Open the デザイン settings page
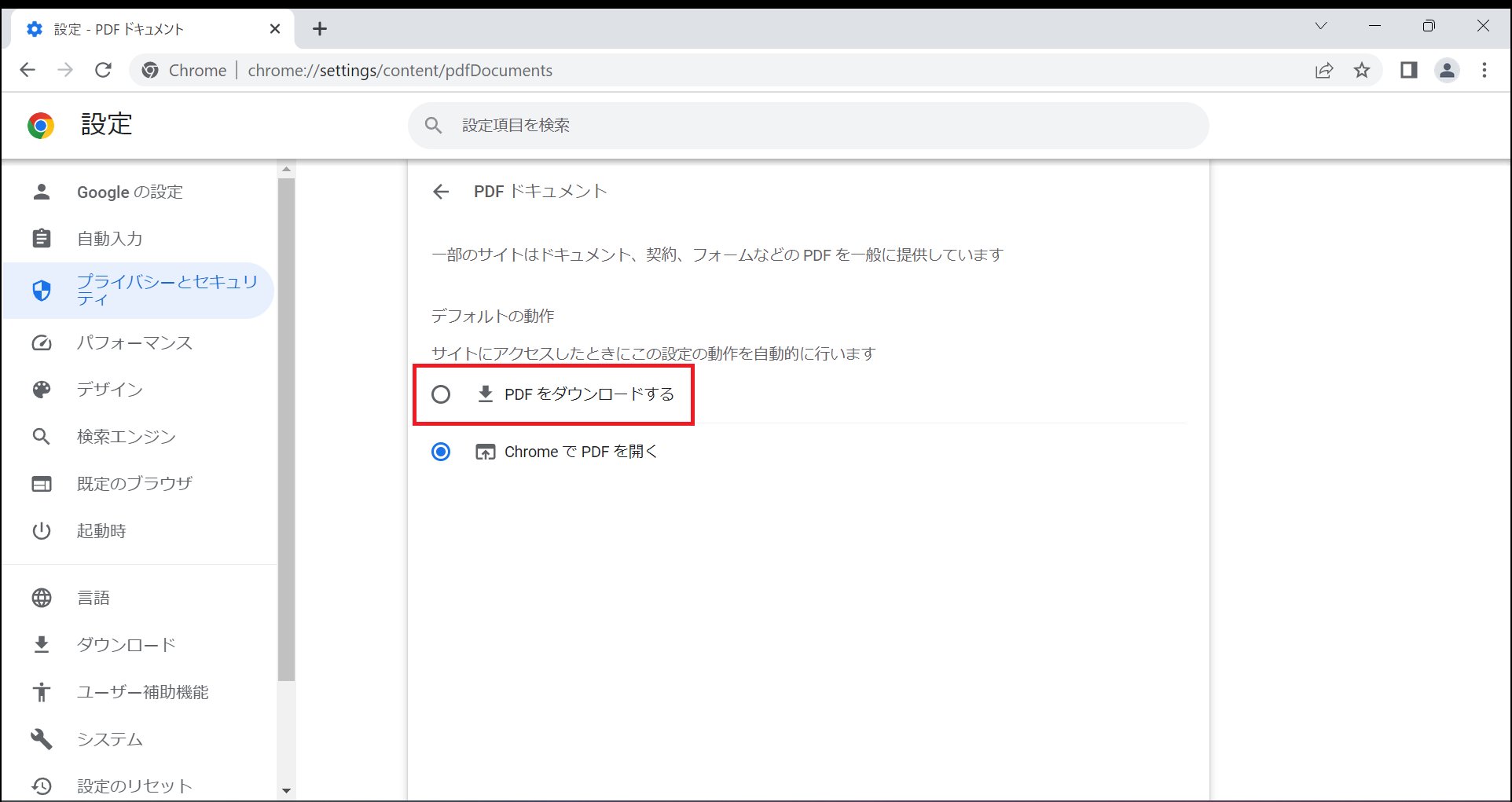This screenshot has width=1512, height=802. (x=110, y=389)
